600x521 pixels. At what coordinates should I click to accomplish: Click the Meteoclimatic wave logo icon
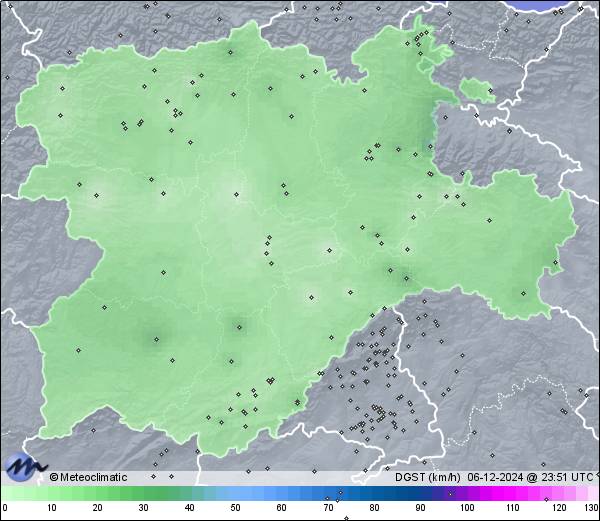click(25, 466)
